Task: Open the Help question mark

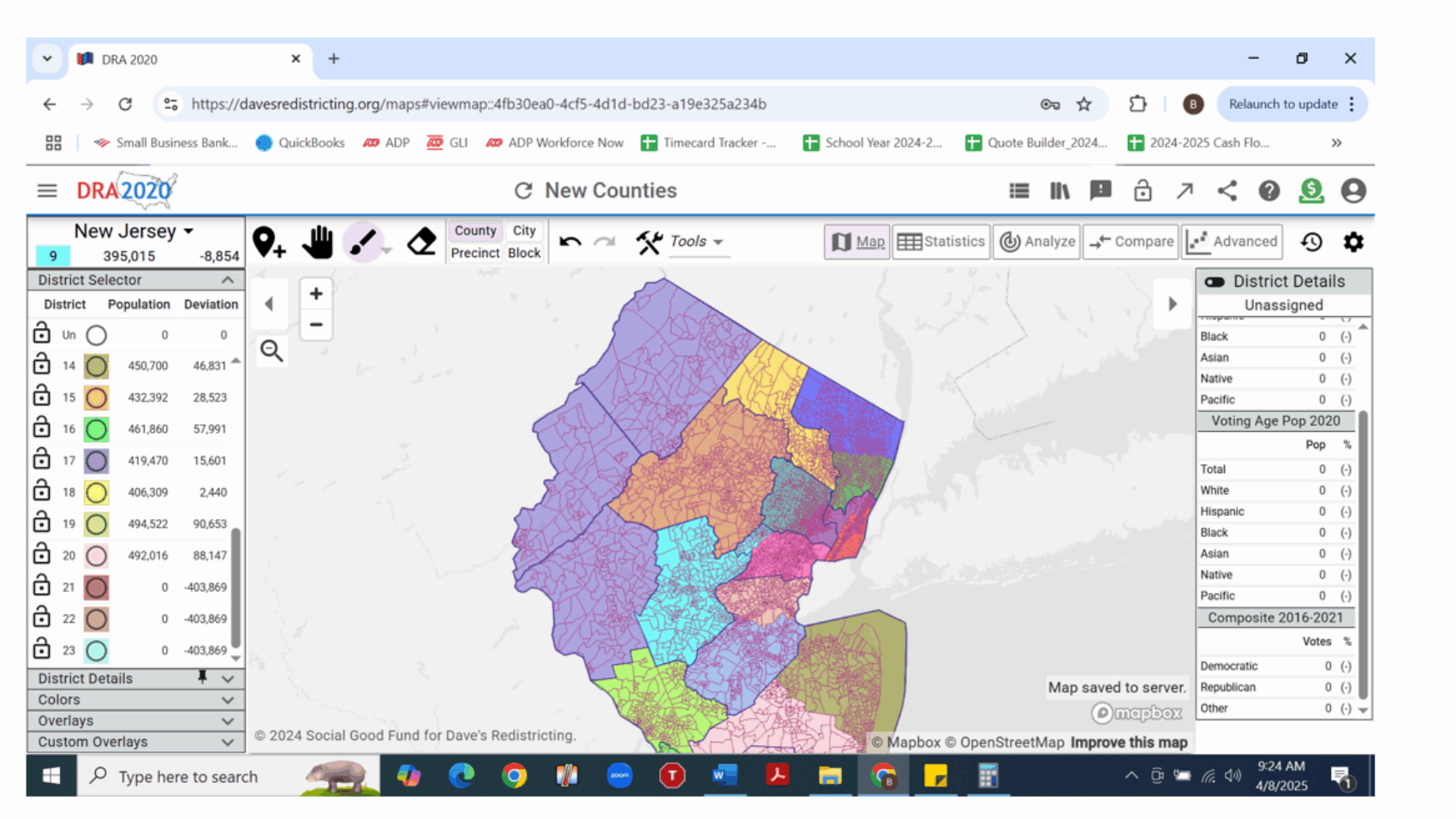Action: pyautogui.click(x=1269, y=191)
